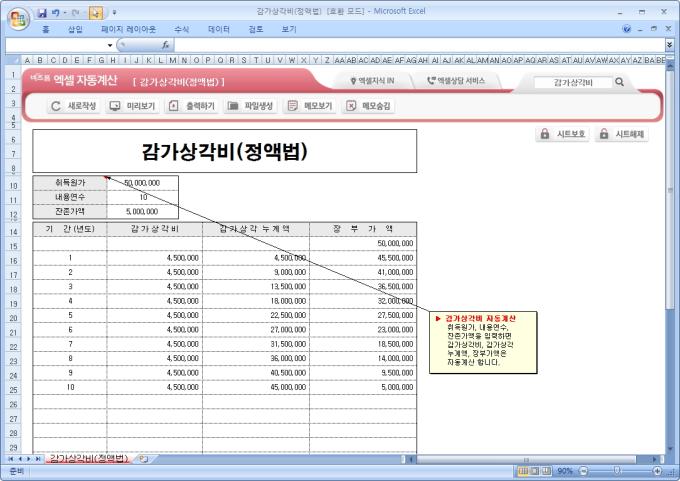This screenshot has height=481, width=680.
Task: Click the insert function fx icon
Action: [165, 45]
